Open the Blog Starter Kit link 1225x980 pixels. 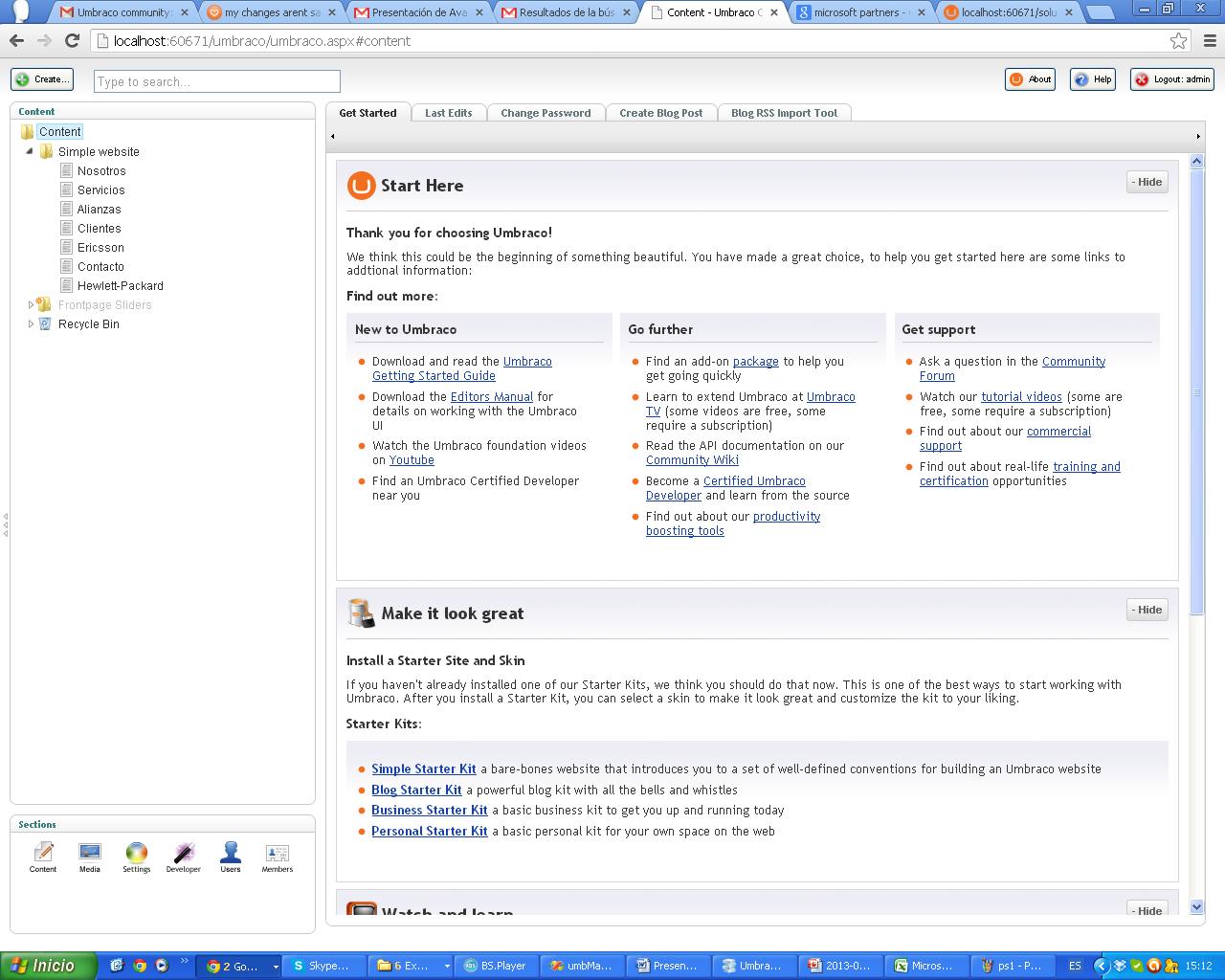(x=416, y=790)
